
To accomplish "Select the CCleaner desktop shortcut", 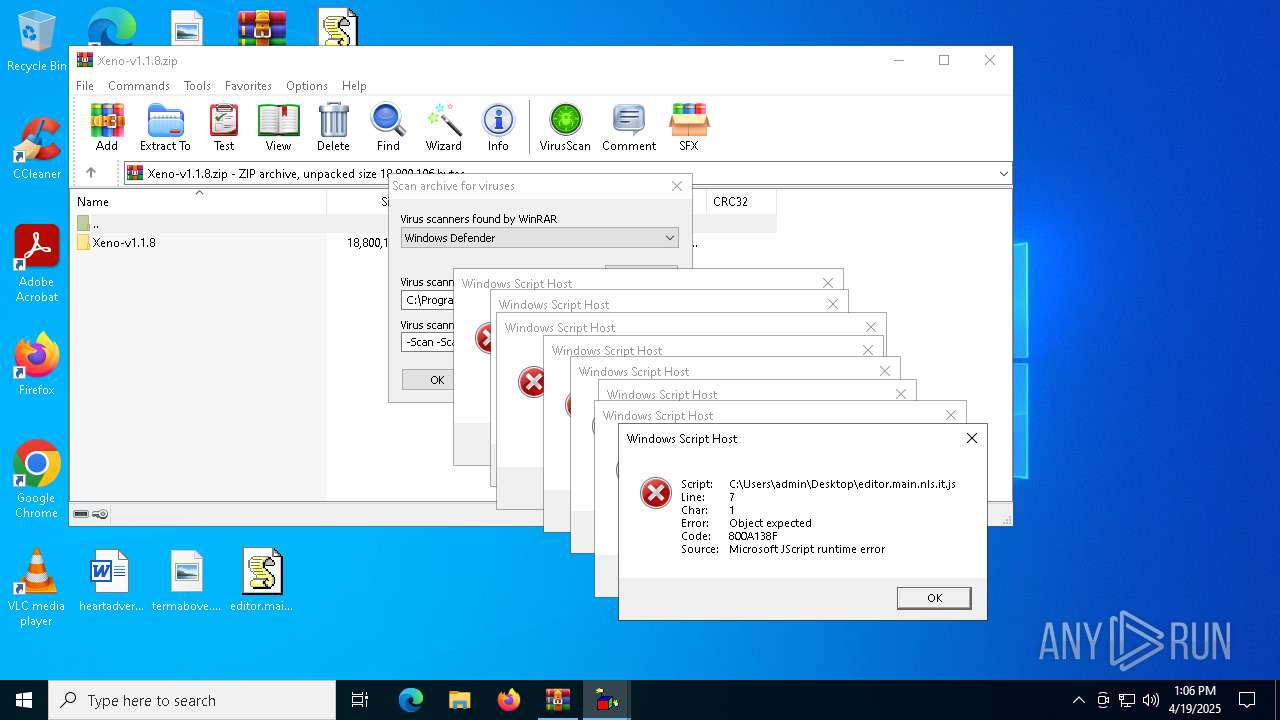I will click(37, 148).
